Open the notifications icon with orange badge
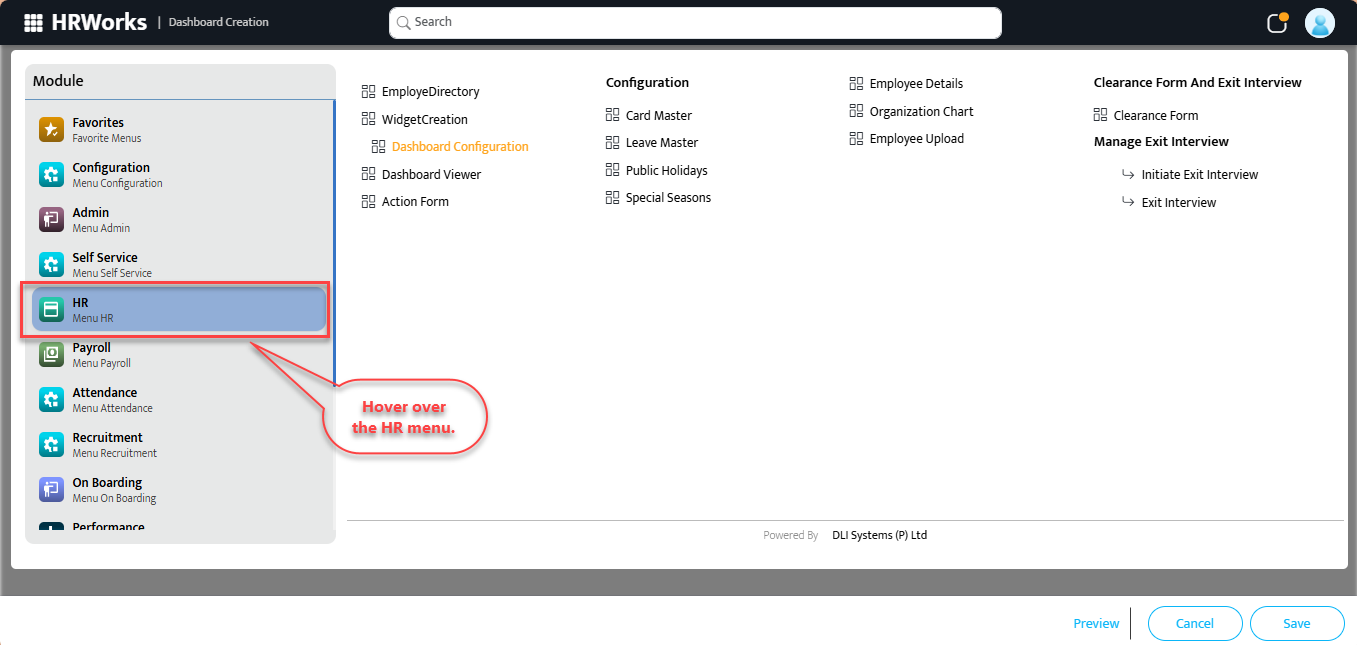This screenshot has height=645, width=1357. 1277,23
